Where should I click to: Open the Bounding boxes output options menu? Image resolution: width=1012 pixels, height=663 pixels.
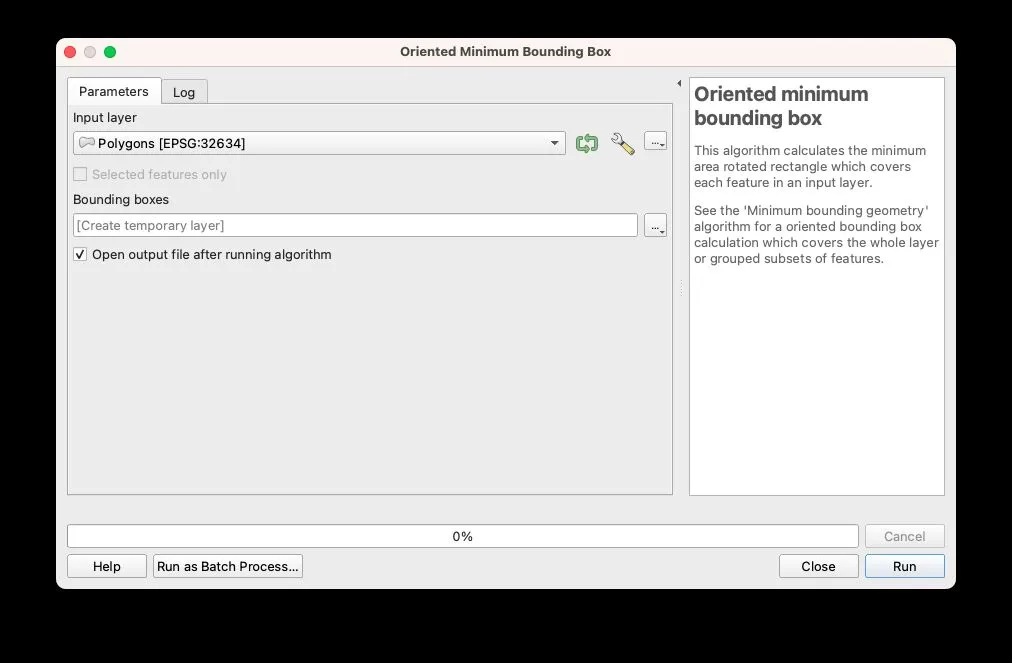[x=655, y=226]
